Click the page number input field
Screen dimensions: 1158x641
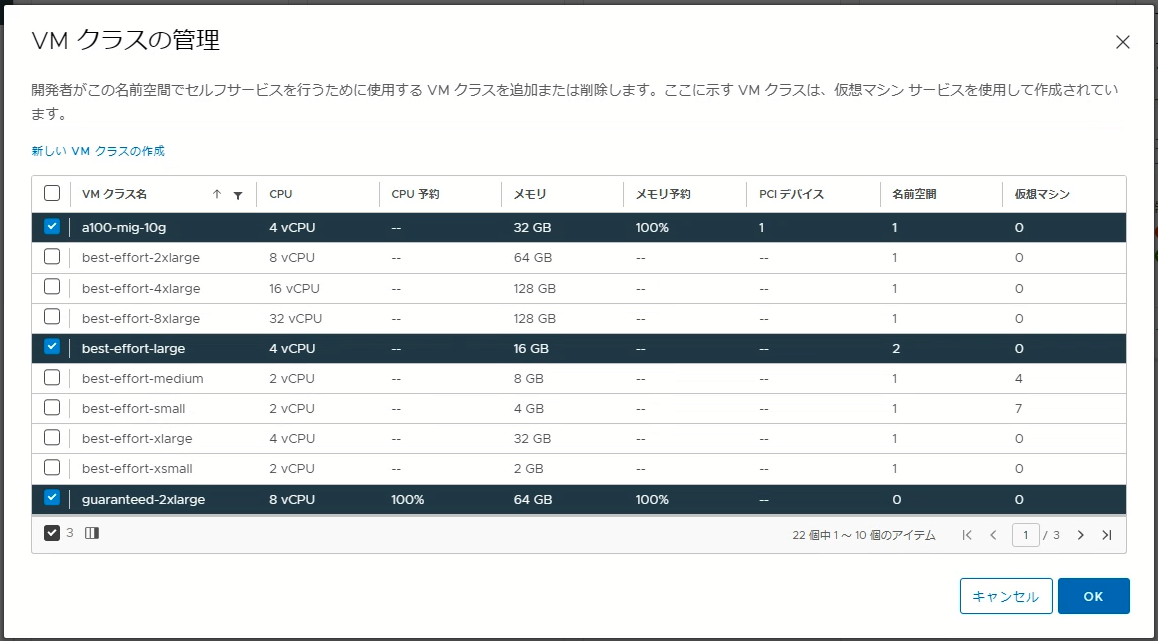coord(1026,535)
